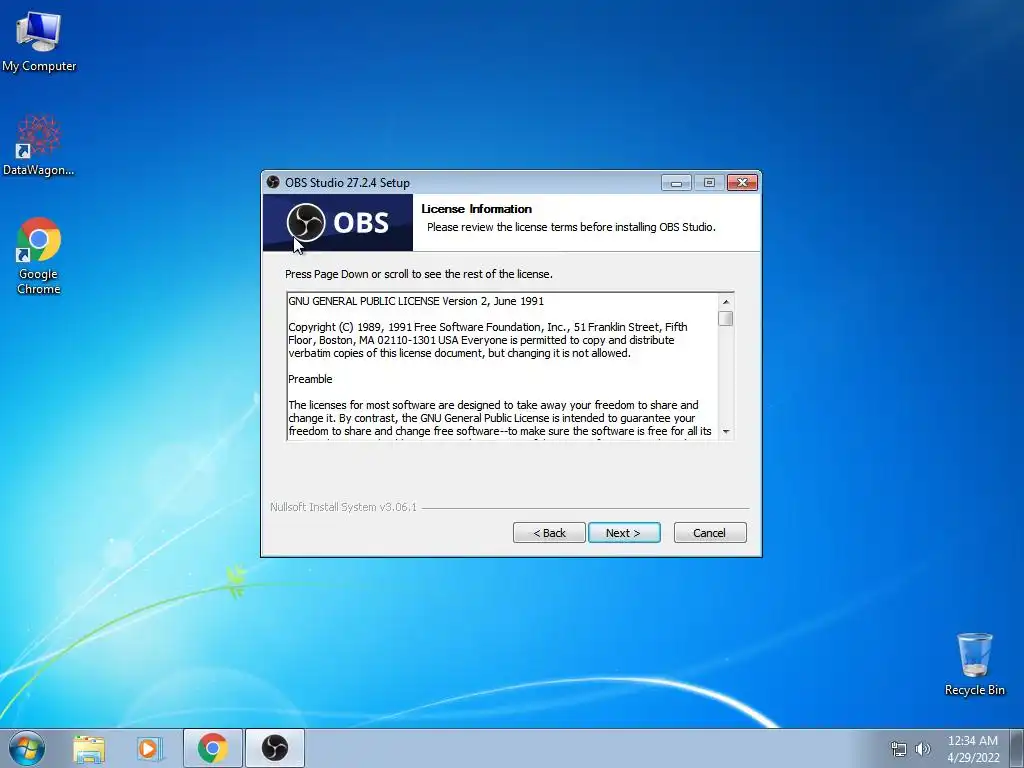Viewport: 1024px width, 768px height.
Task: Click the license scrollbar up arrow
Action: point(726,301)
